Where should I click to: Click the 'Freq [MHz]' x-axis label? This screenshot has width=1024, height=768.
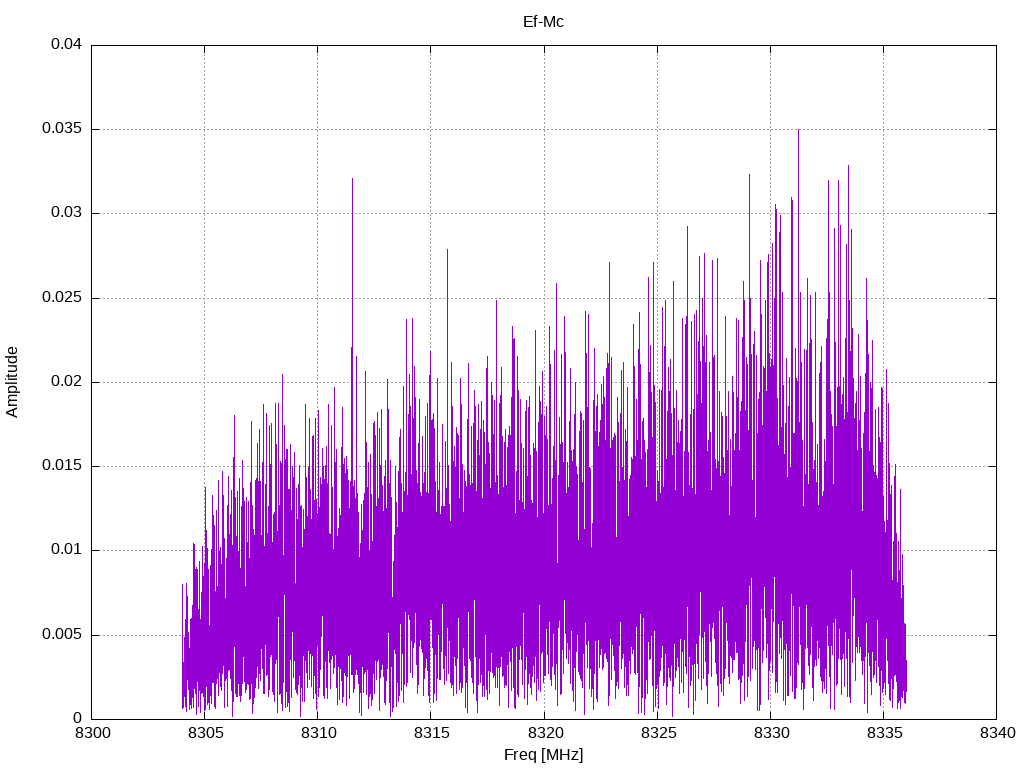click(x=543, y=756)
